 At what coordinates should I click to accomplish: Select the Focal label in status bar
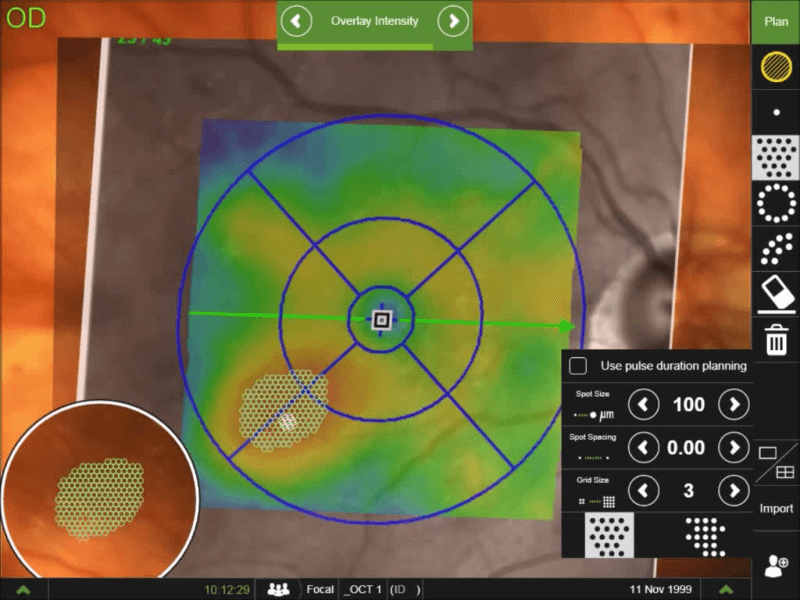coord(318,589)
